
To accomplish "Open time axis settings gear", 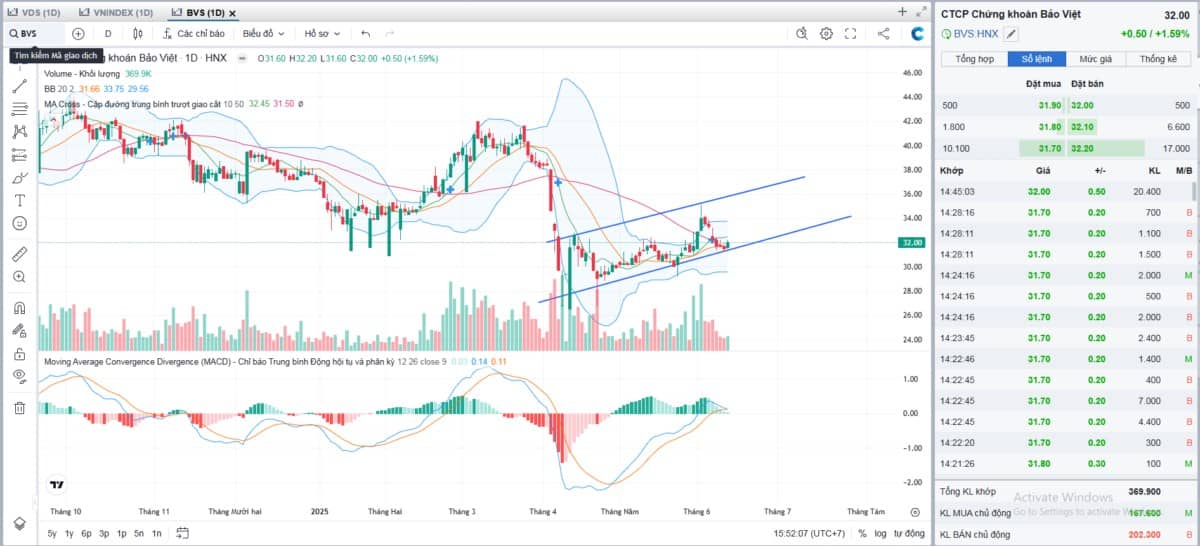I will click(x=915, y=511).
